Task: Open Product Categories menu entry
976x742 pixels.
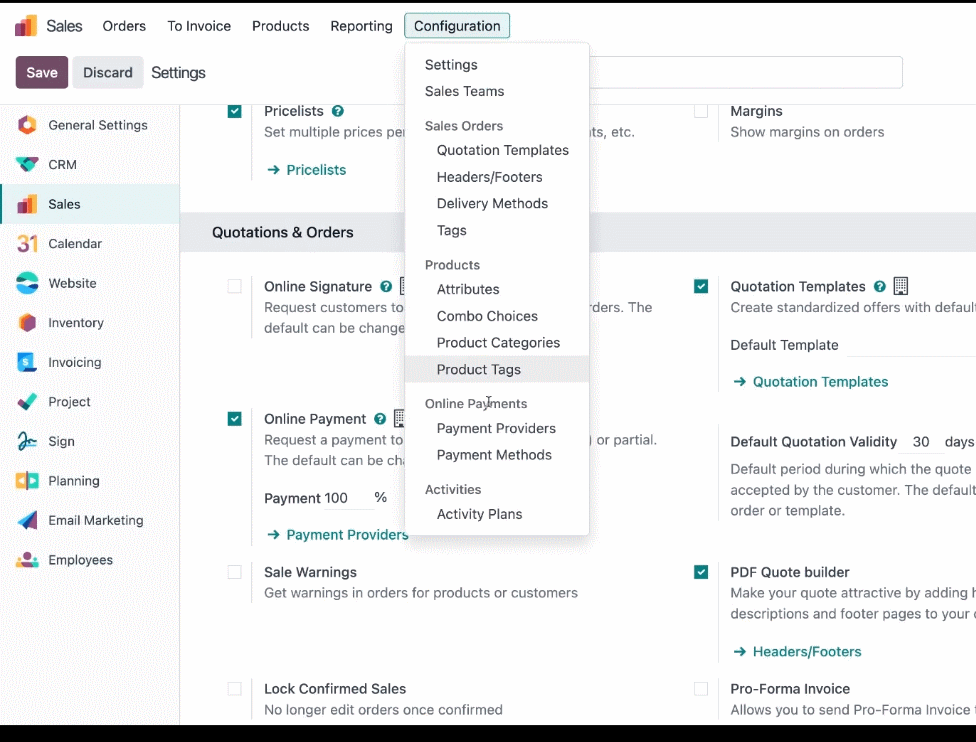Action: coord(498,343)
